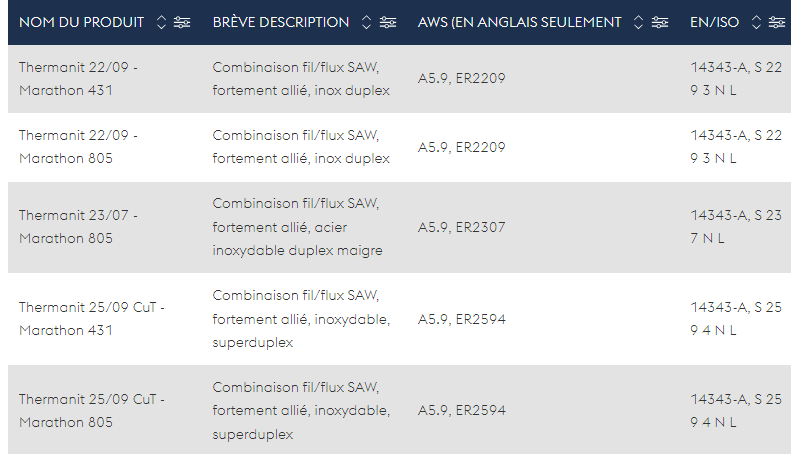
Task: Open Thermanit 23/07 - Marathon 805 product
Action: tap(78, 226)
